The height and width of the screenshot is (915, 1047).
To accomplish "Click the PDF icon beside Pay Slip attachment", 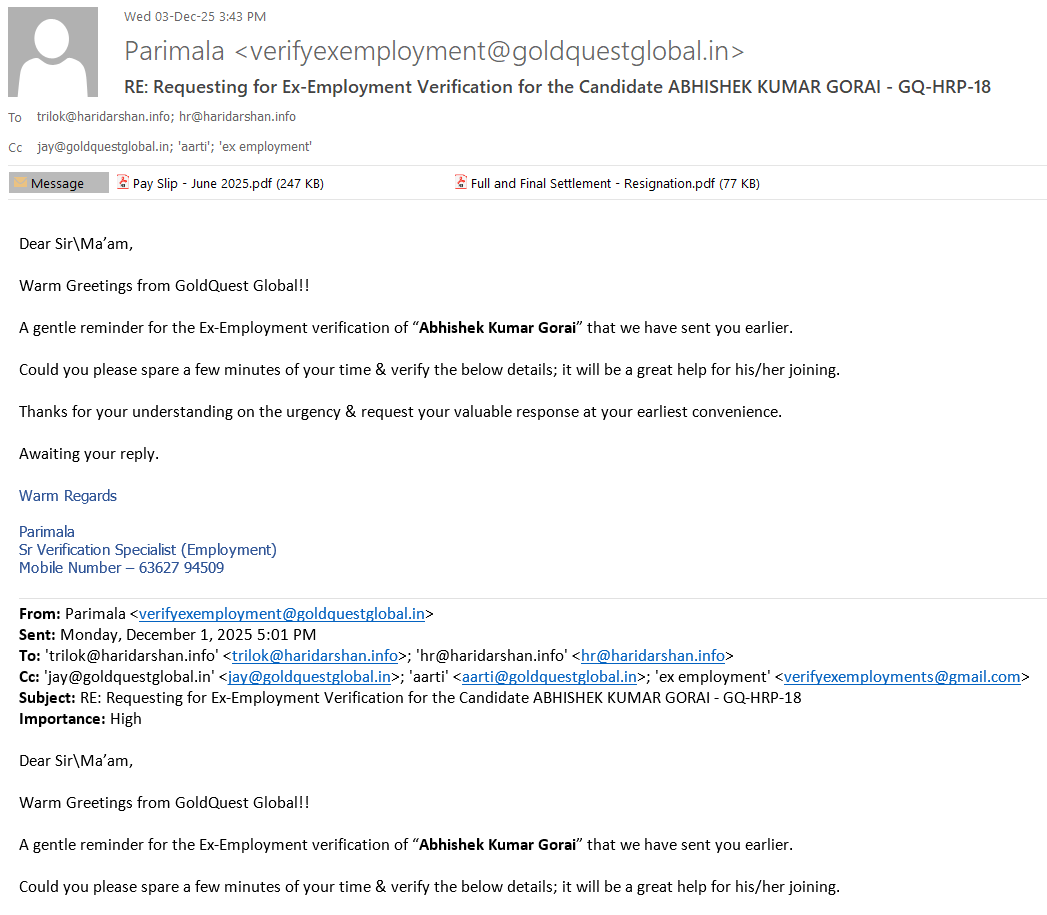I will (123, 183).
